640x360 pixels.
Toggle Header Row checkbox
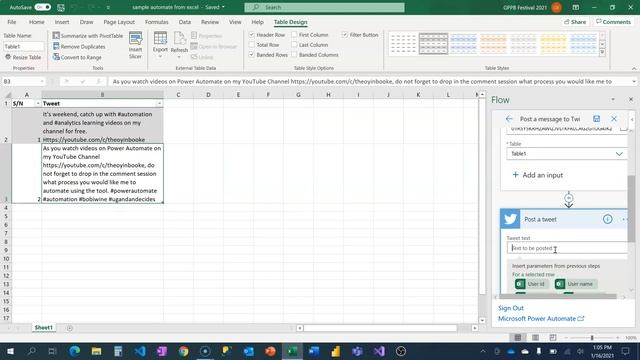(252, 35)
